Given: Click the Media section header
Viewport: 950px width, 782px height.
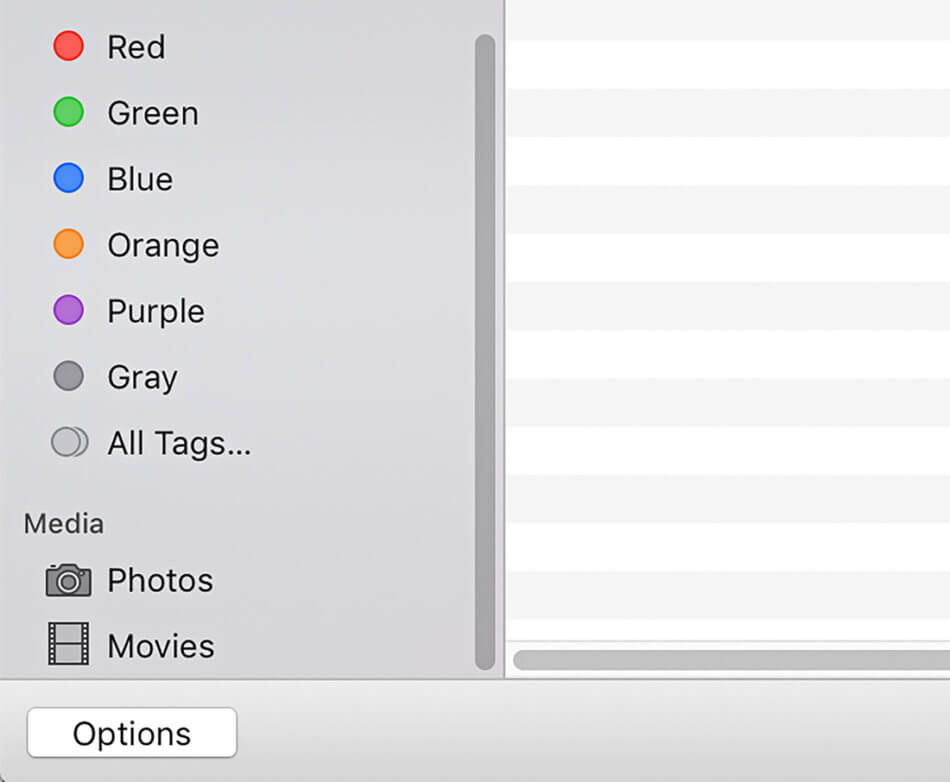Looking at the screenshot, I should [63, 523].
